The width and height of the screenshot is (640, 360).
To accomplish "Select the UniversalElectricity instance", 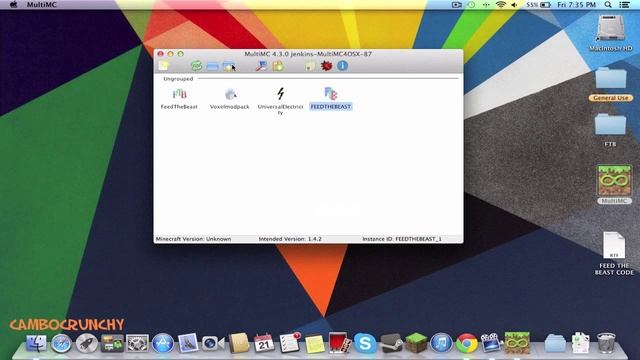I will [x=280, y=101].
